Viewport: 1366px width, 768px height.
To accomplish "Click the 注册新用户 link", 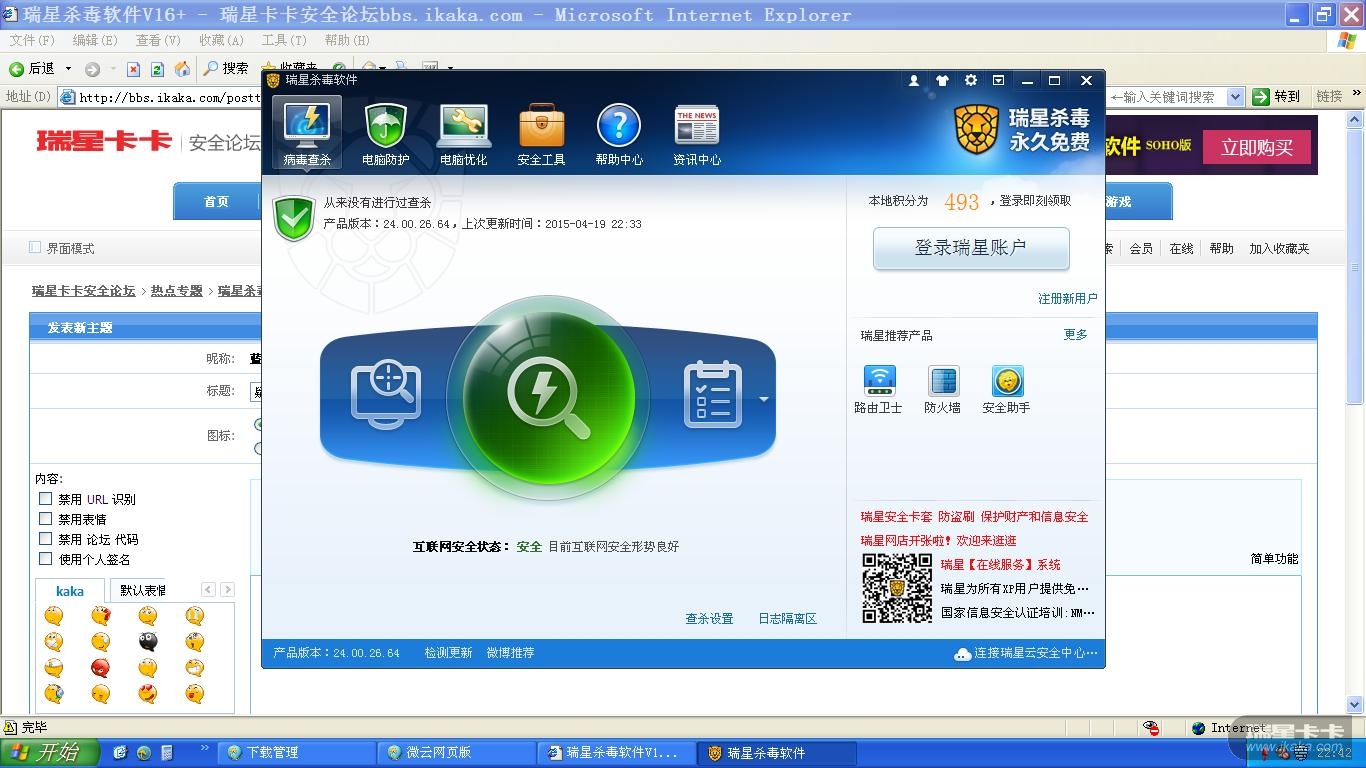I will pos(1067,298).
